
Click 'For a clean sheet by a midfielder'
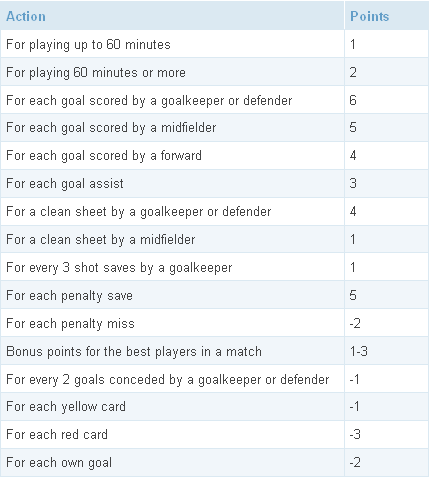(100, 239)
